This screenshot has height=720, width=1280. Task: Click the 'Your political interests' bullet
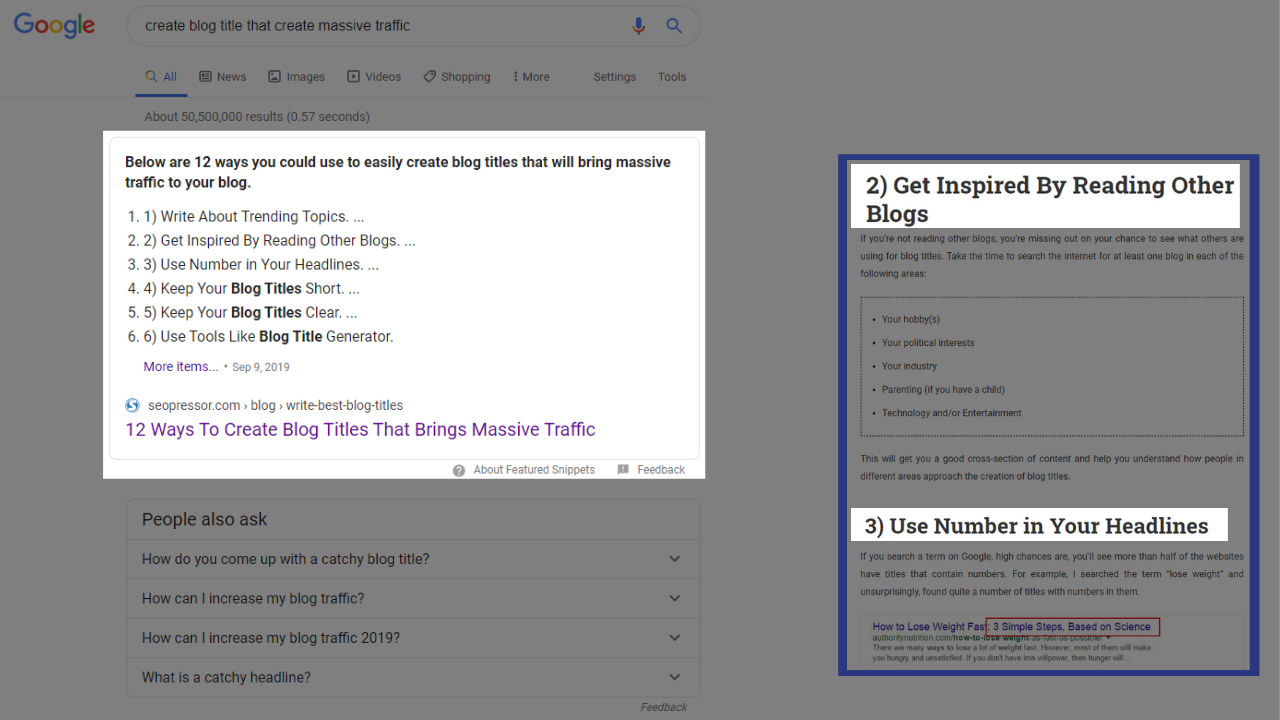click(928, 342)
